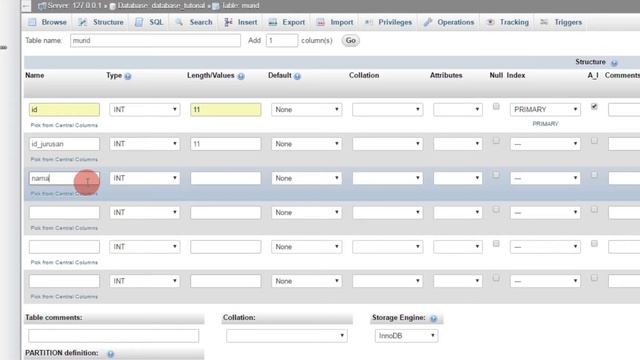Open Type dropdown for id row
Viewport: 640px width, 360px height.
[145, 109]
